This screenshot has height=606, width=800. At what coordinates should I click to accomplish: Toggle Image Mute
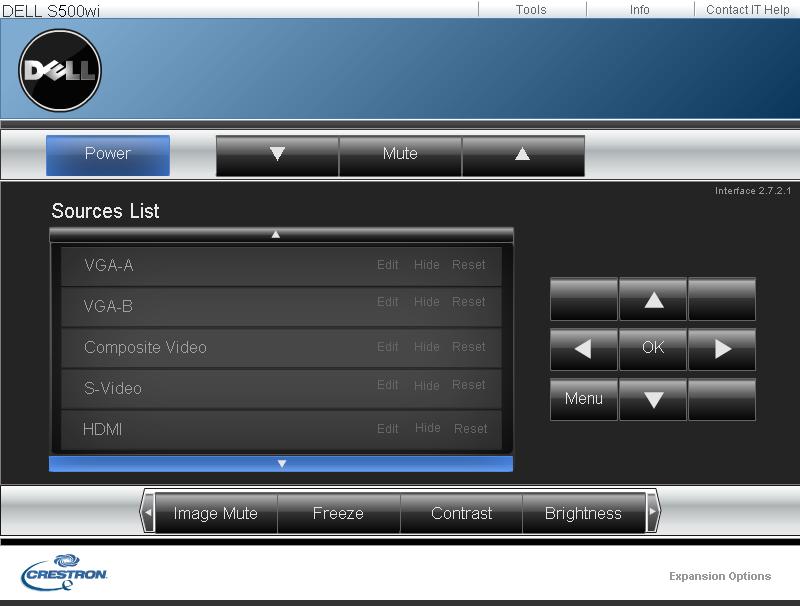(216, 513)
